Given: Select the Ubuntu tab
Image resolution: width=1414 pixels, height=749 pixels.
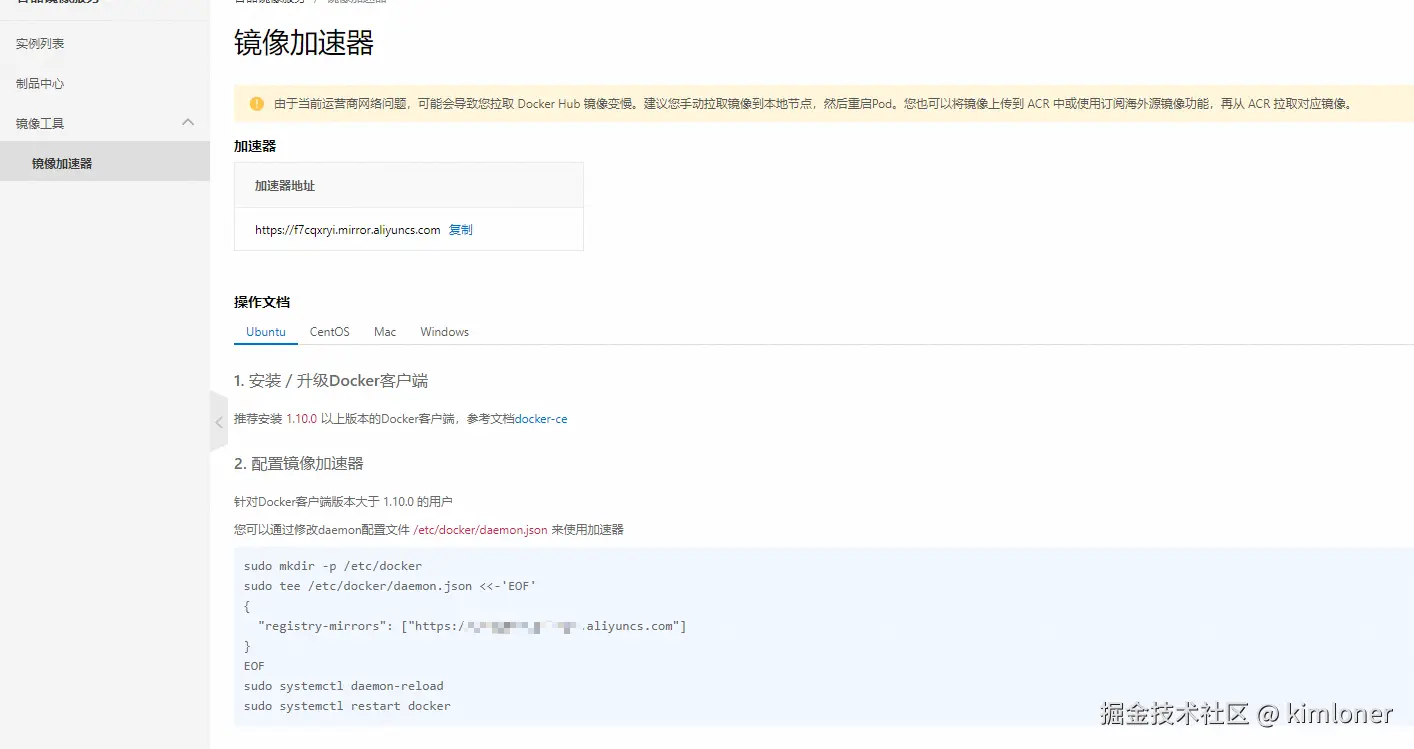Looking at the screenshot, I should click(x=265, y=331).
